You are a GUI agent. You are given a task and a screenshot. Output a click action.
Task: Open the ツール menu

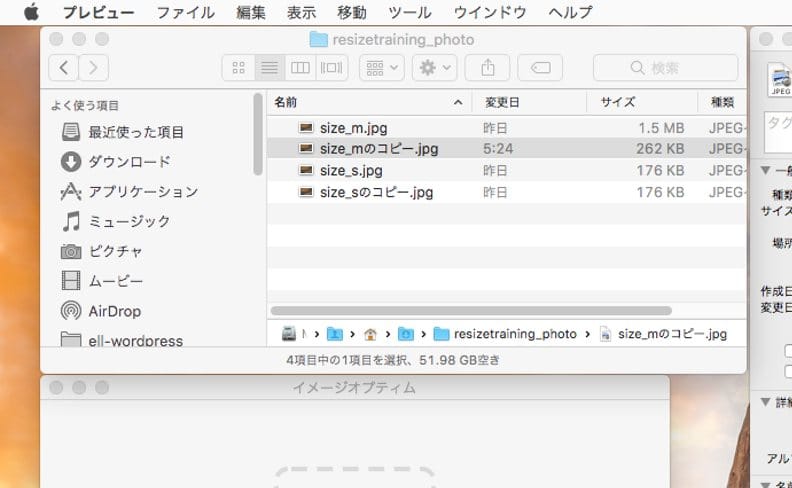410,12
